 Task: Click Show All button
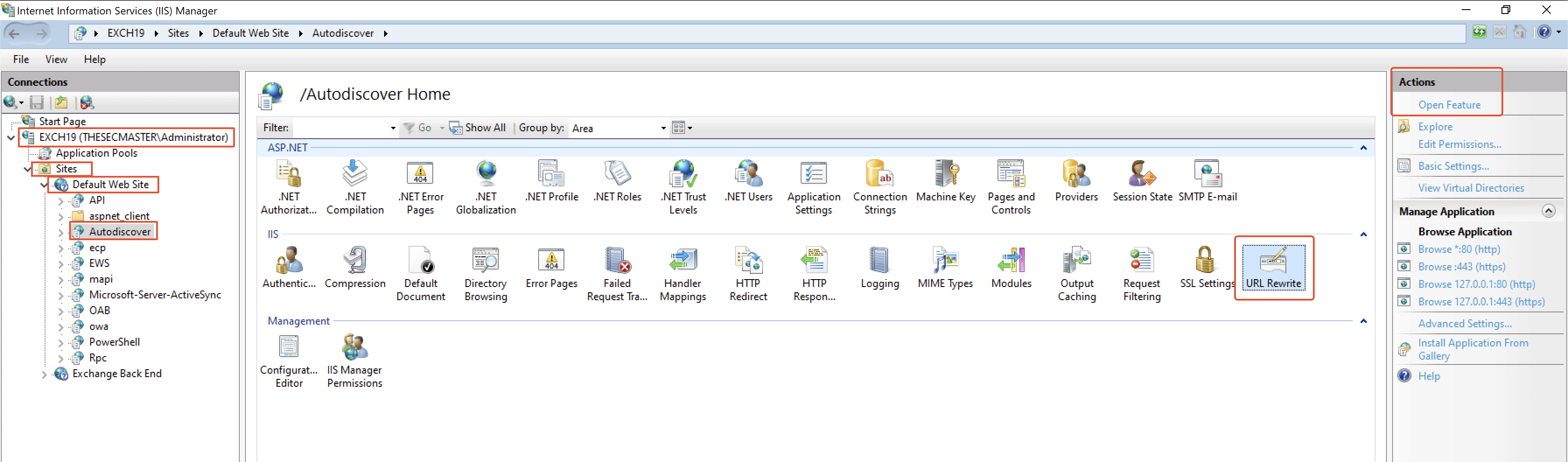[x=477, y=128]
